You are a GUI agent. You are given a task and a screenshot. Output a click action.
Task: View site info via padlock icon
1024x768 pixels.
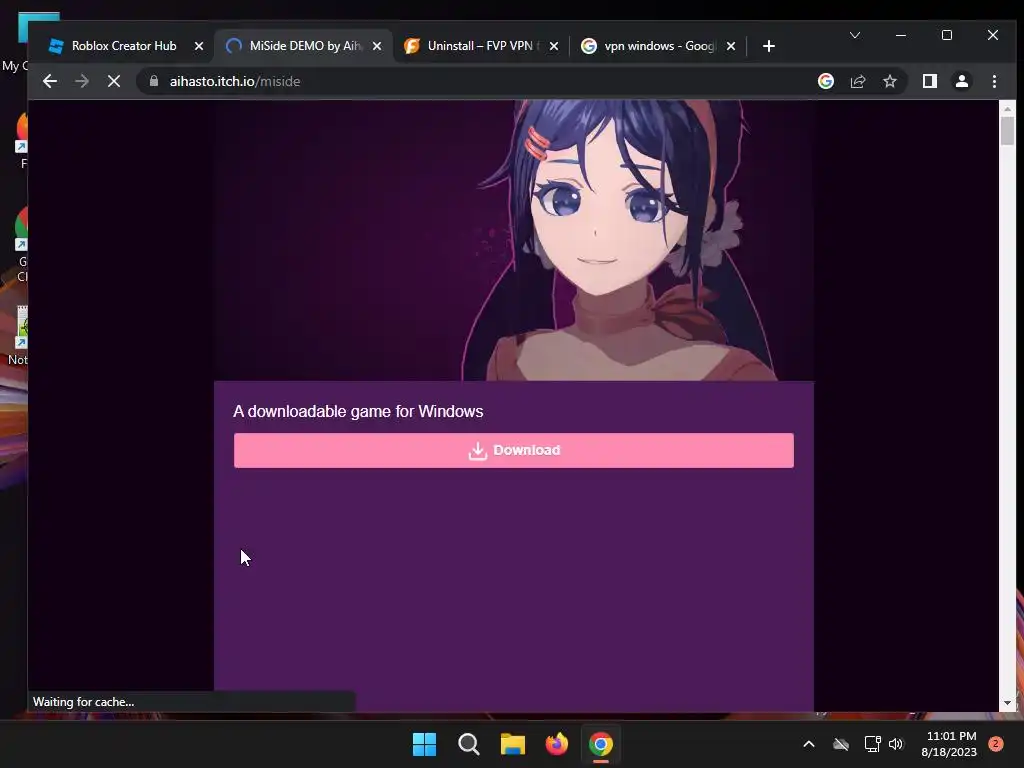pos(154,81)
